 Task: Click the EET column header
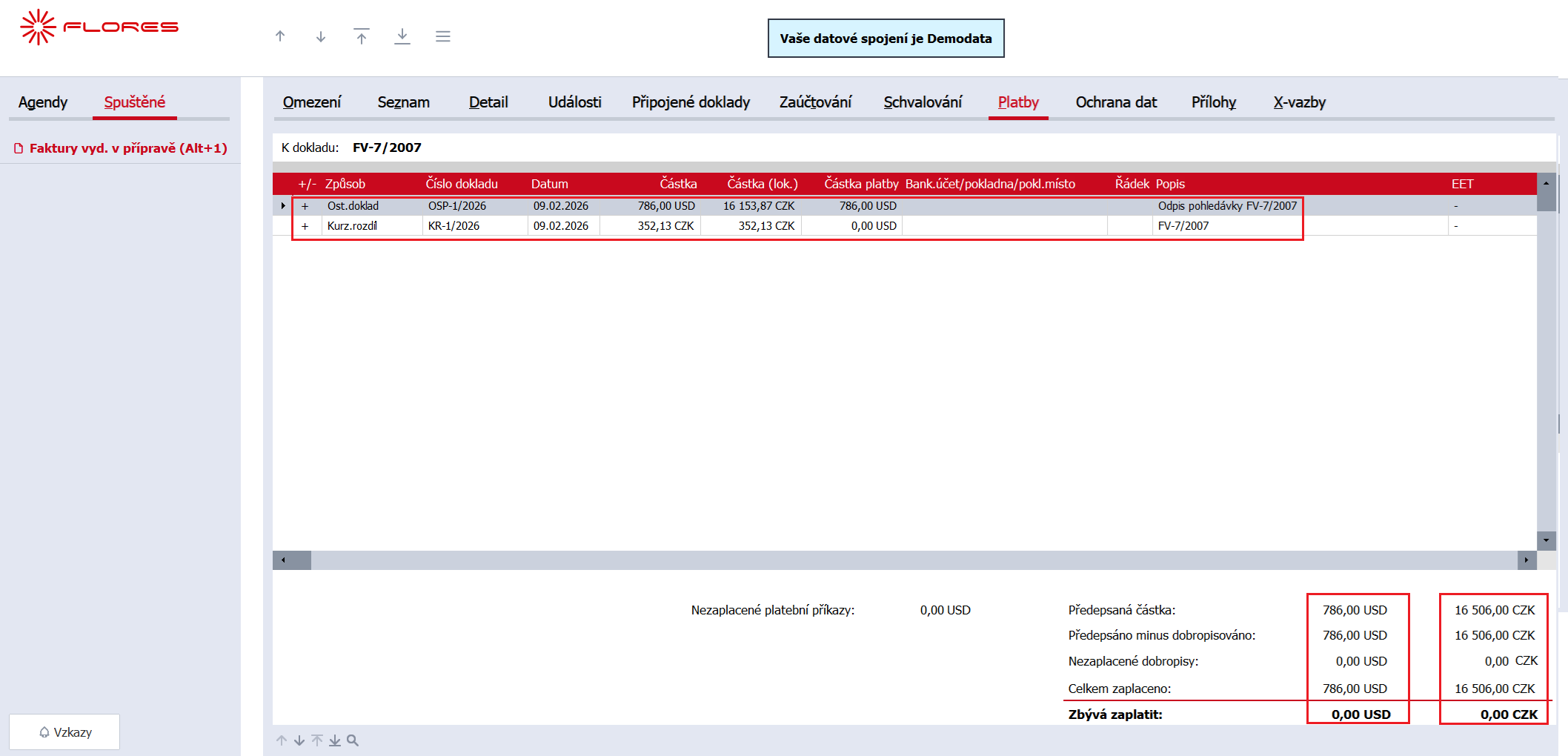point(1462,184)
